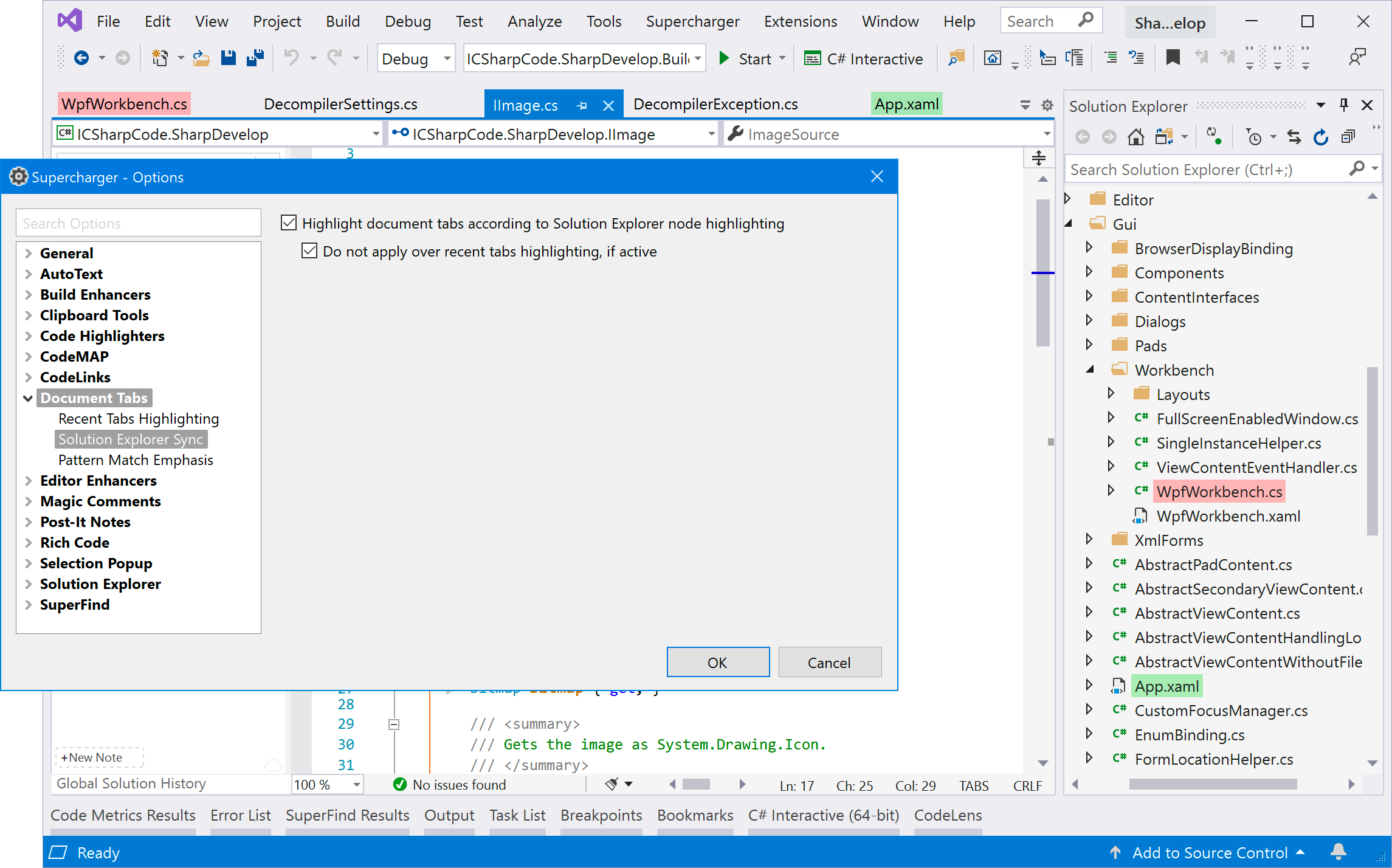Close the Supercharger Options dialog
This screenshot has width=1392, height=868.
coord(877,176)
